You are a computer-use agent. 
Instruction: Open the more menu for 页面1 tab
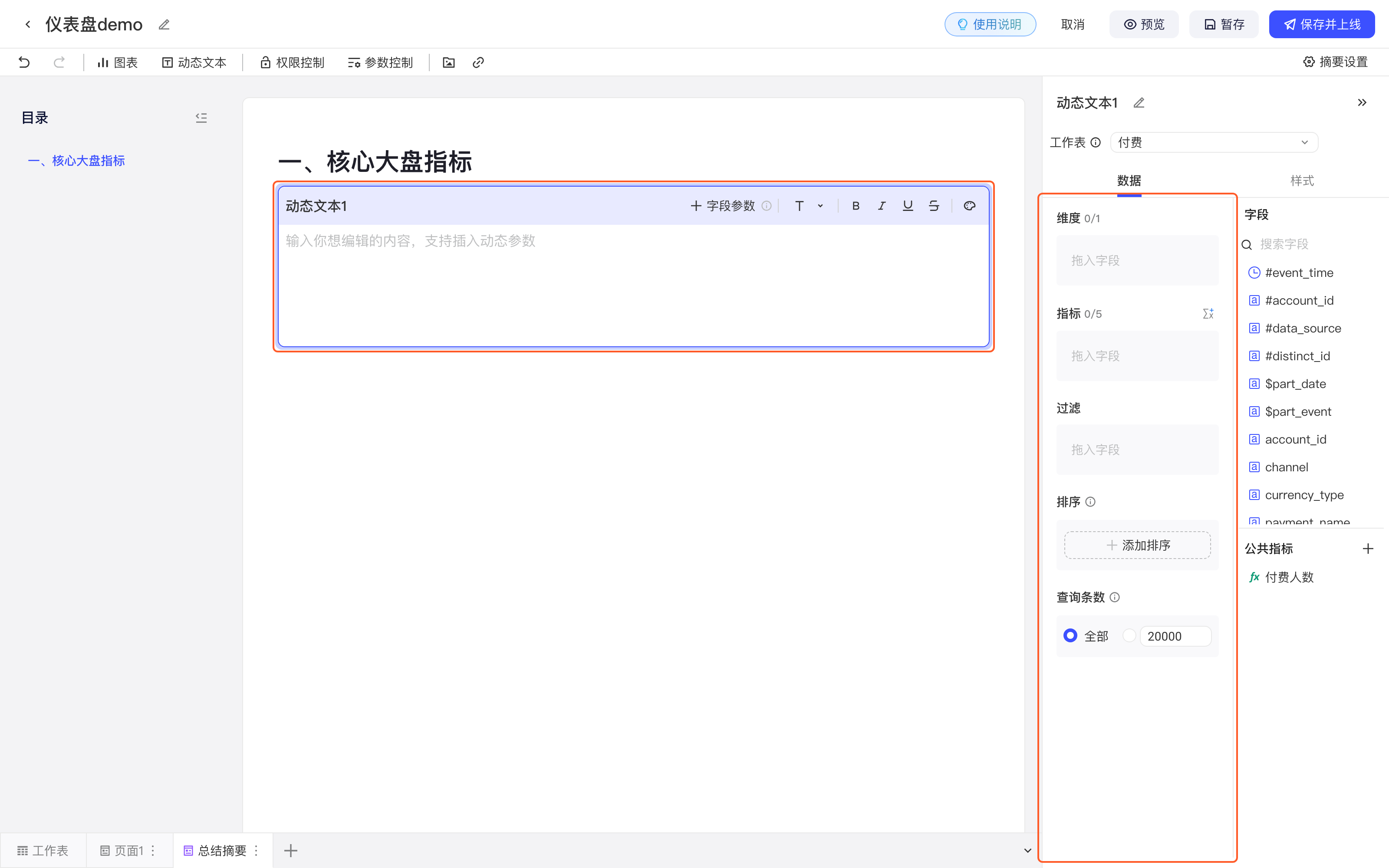click(153, 851)
